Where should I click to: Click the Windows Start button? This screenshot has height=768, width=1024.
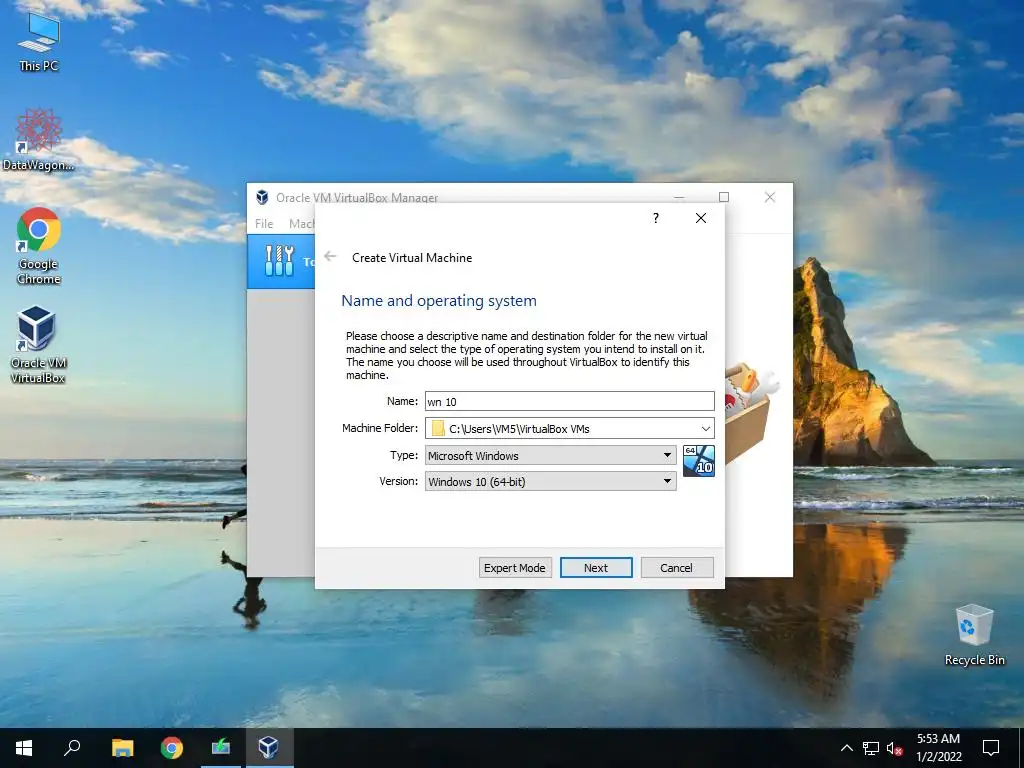(x=24, y=748)
